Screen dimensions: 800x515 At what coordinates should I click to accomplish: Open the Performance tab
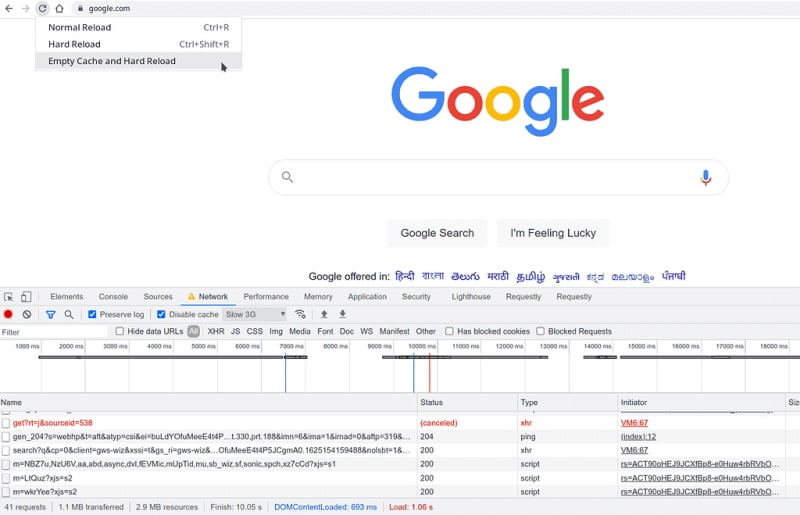click(266, 297)
